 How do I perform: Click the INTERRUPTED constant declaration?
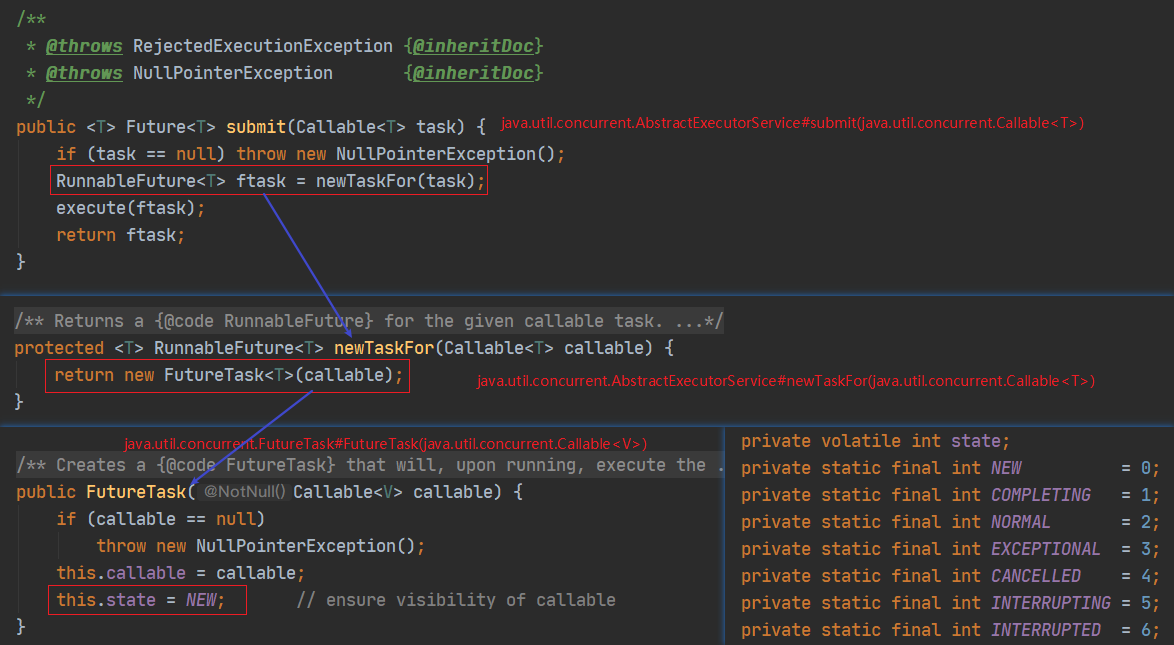950,630
